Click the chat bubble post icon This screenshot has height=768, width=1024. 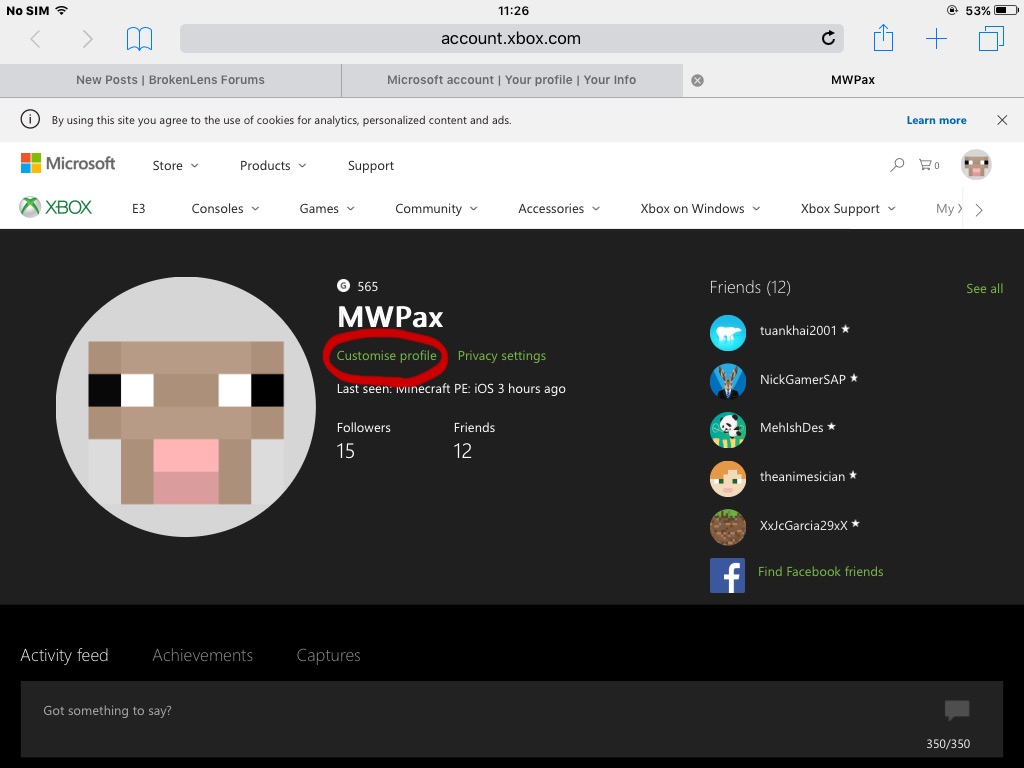(957, 710)
